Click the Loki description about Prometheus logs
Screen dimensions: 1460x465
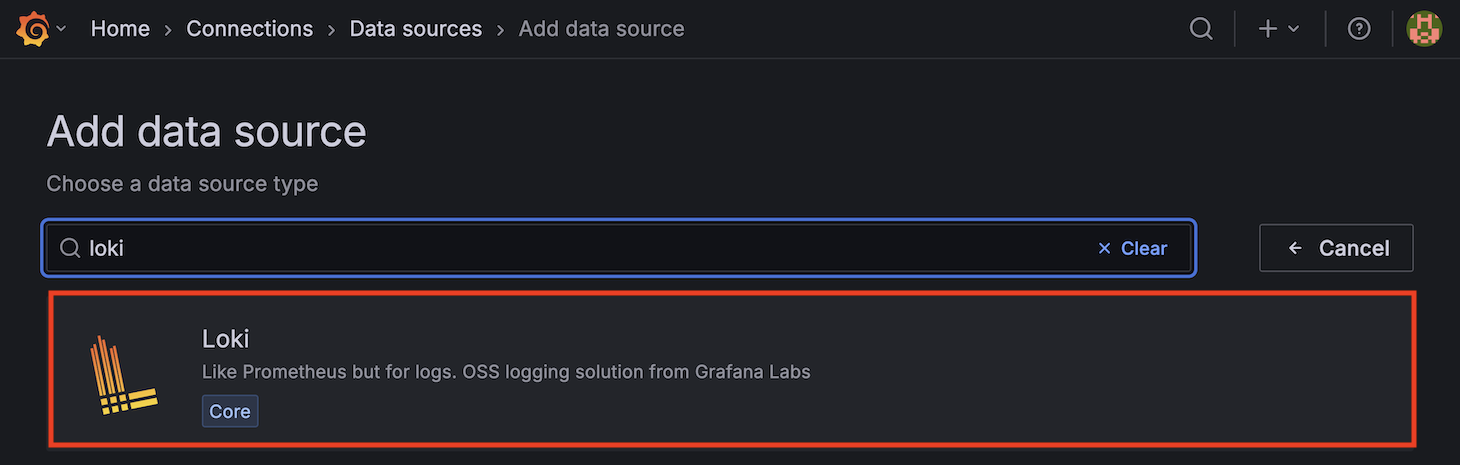point(506,372)
